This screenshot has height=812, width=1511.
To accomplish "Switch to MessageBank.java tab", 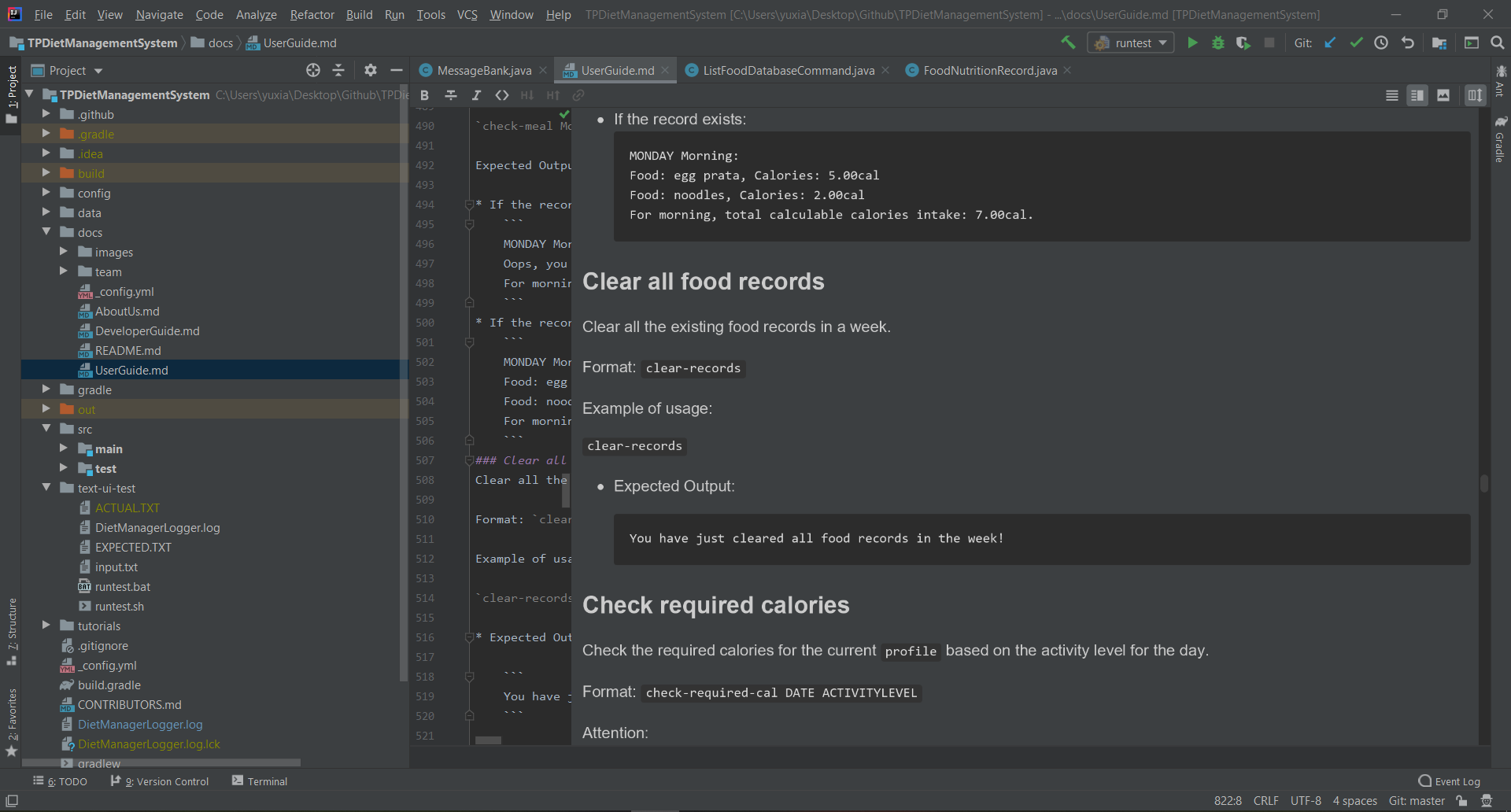I will click(x=483, y=70).
